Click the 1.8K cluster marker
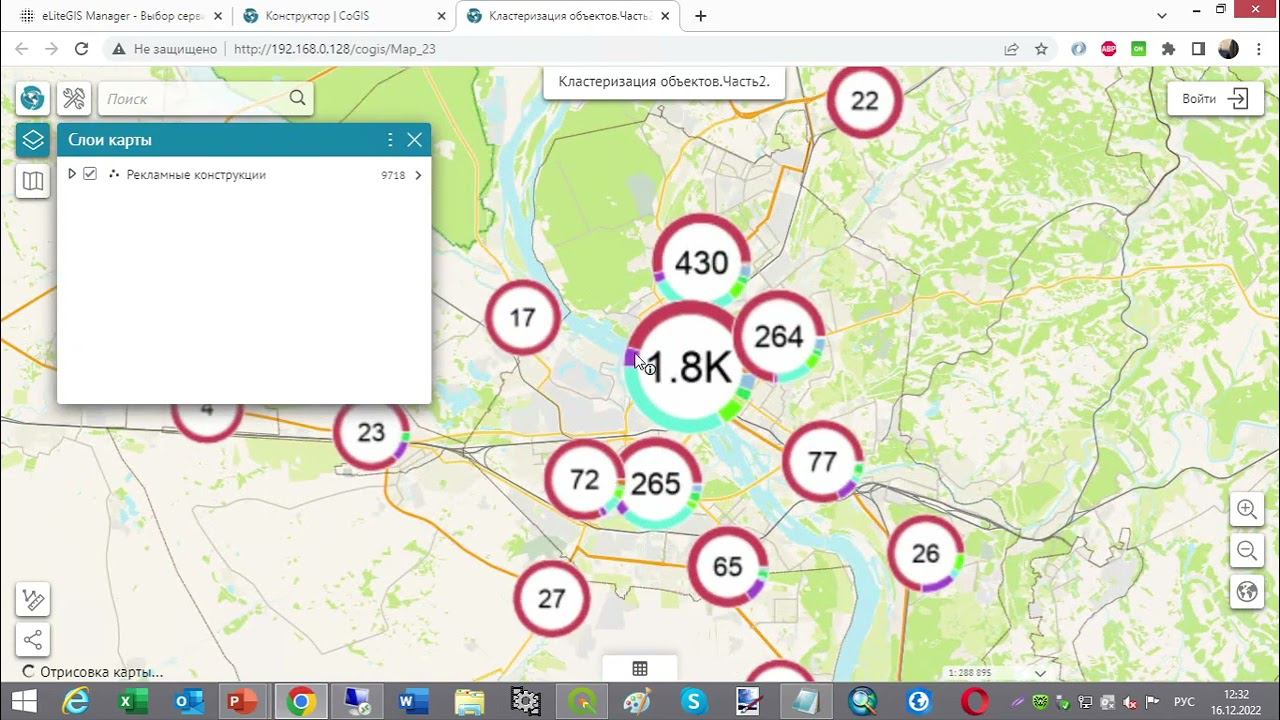Viewport: 1280px width, 720px height. click(689, 367)
